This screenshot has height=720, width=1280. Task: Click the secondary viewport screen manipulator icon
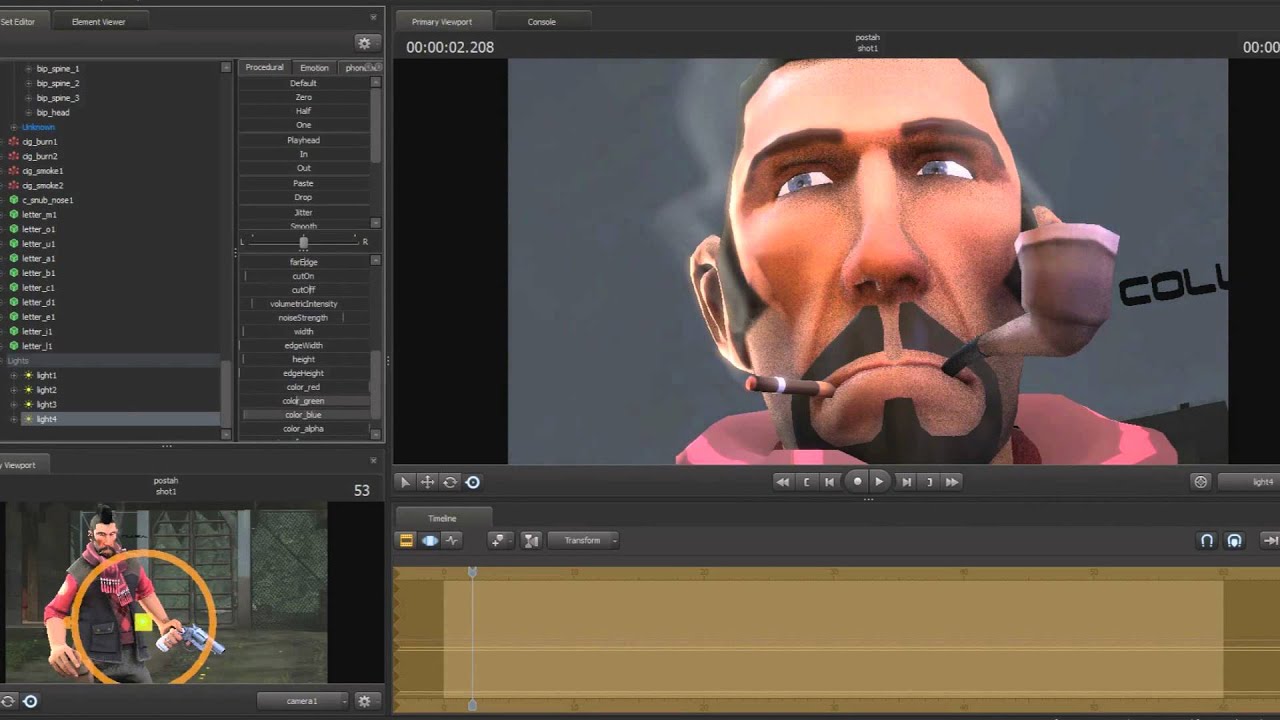pos(30,701)
